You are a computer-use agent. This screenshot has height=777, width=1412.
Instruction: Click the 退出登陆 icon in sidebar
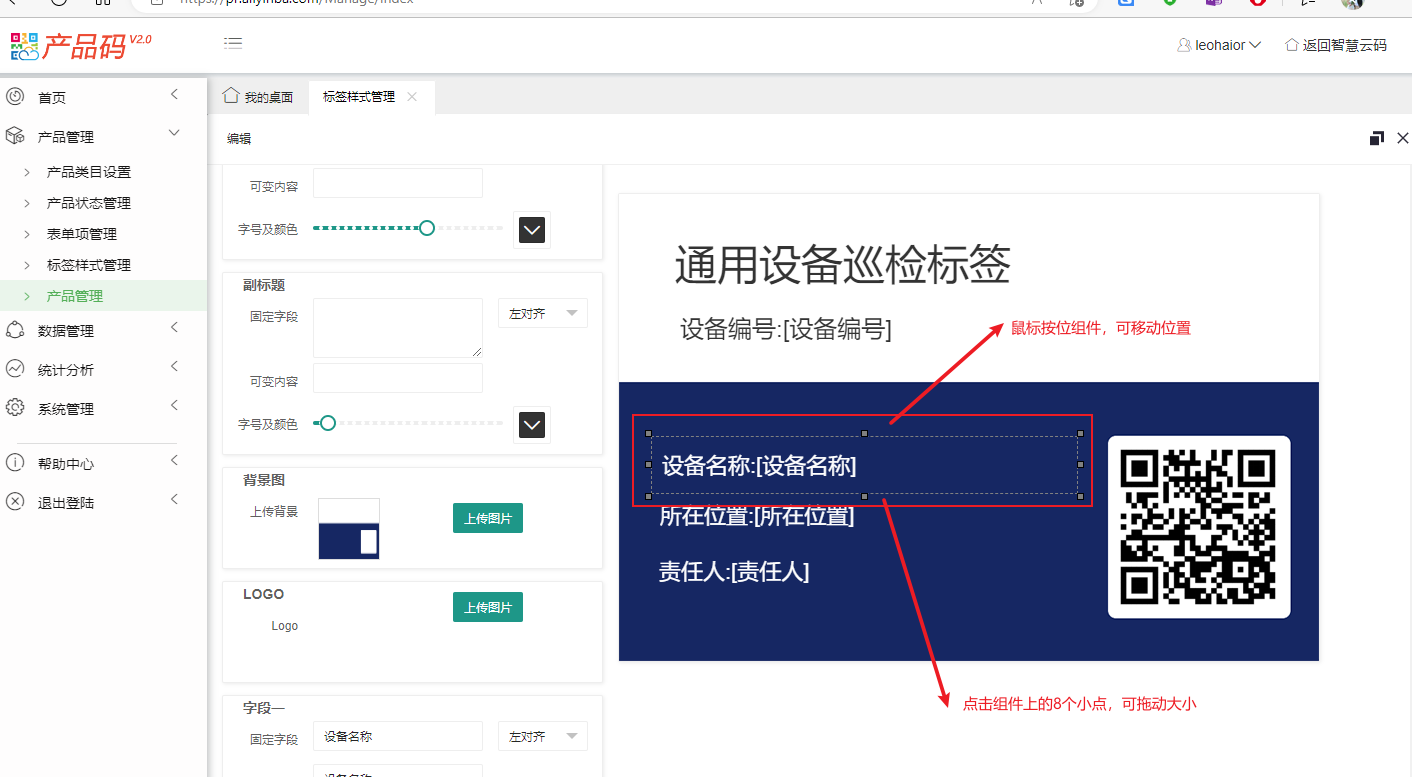pos(15,502)
